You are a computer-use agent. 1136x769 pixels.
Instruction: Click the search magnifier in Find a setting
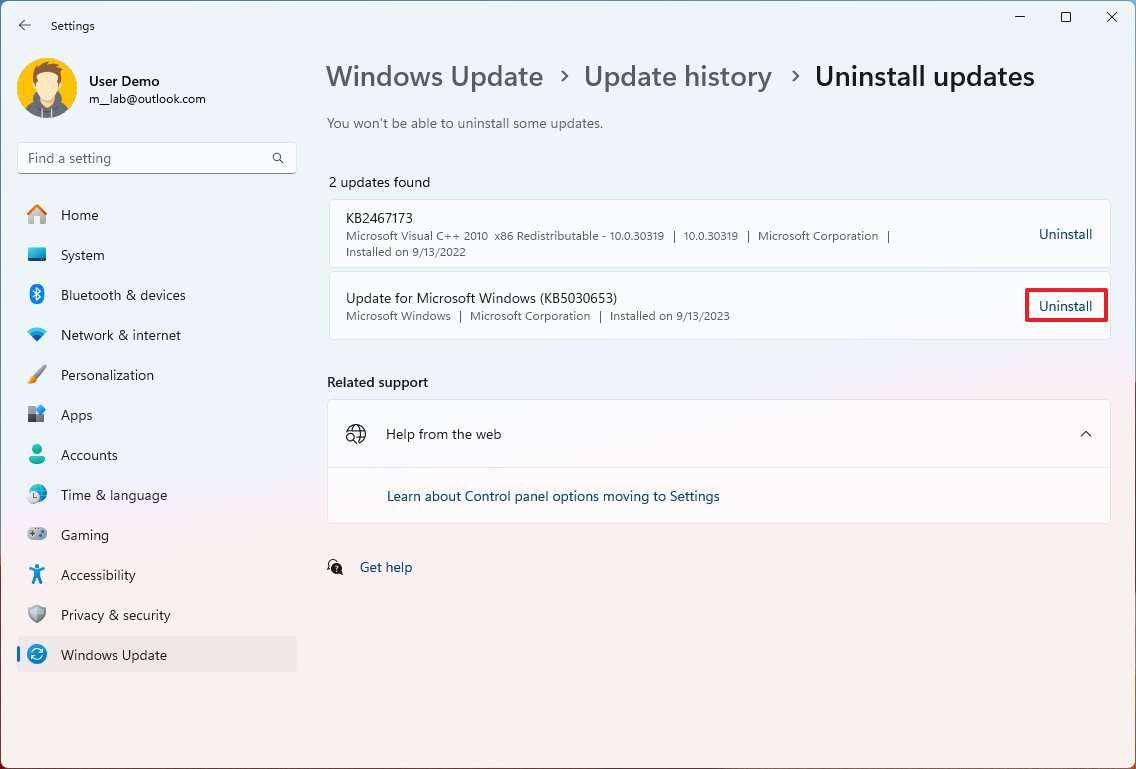tap(277, 158)
